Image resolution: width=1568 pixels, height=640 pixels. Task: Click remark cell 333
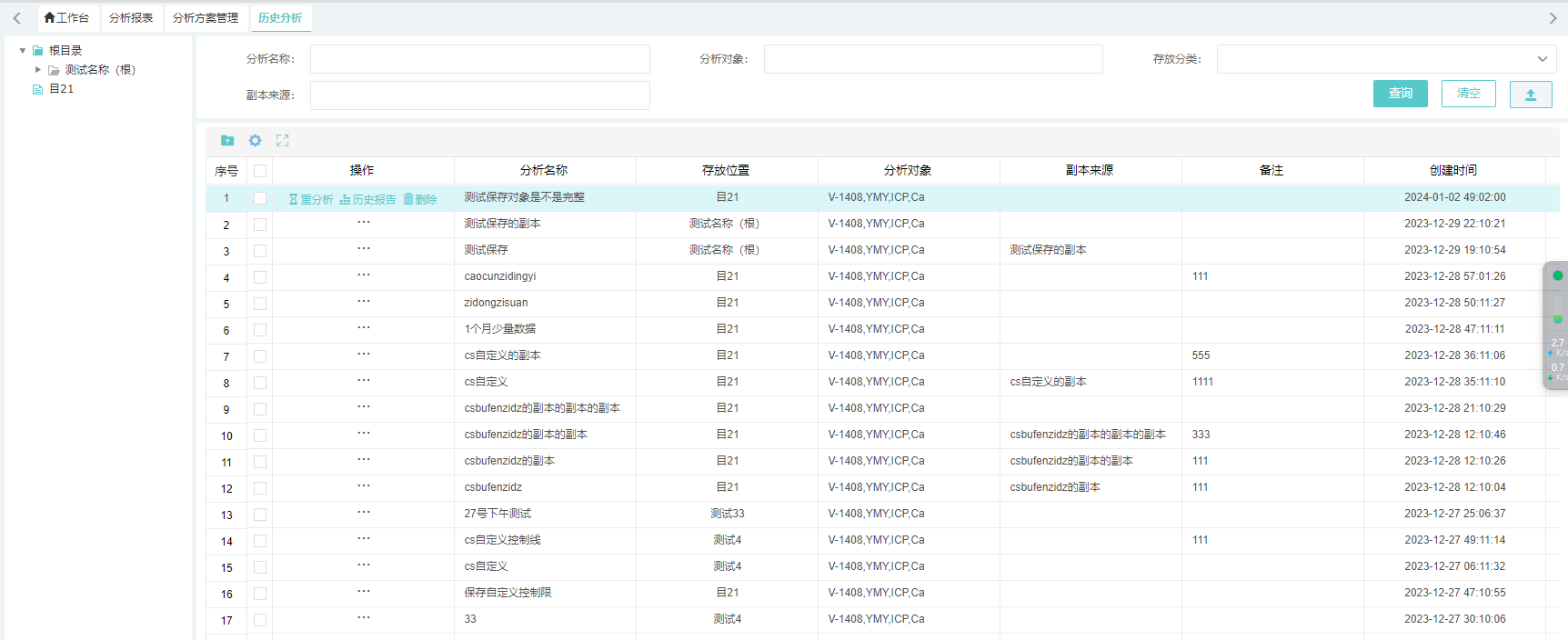[1201, 435]
